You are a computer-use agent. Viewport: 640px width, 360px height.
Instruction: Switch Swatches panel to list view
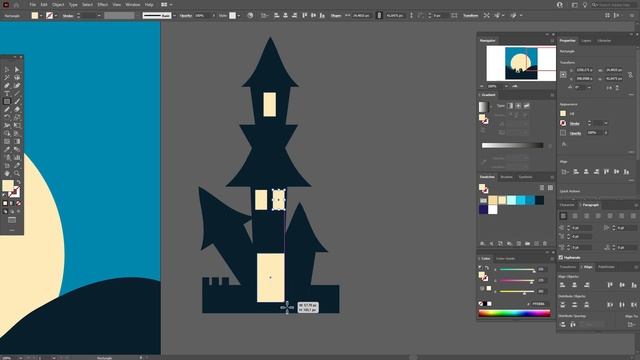(542, 188)
